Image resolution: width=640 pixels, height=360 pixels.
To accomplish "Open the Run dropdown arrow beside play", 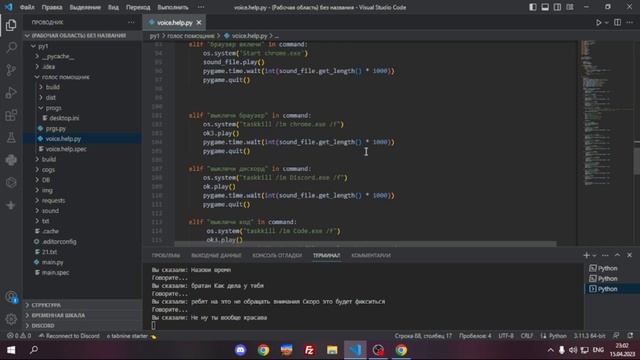I will pos(607,23).
